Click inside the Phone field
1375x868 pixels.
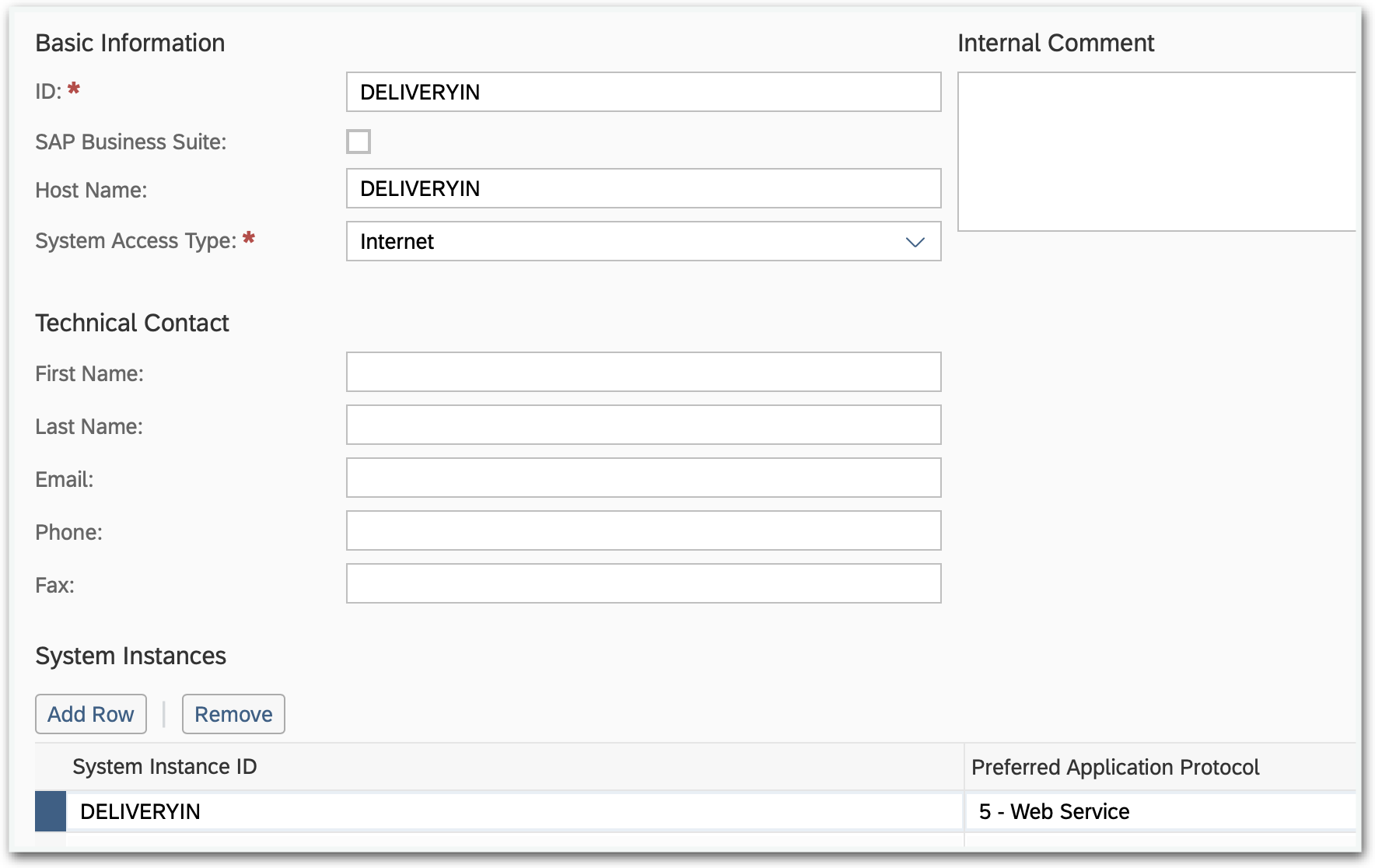pyautogui.click(x=643, y=530)
